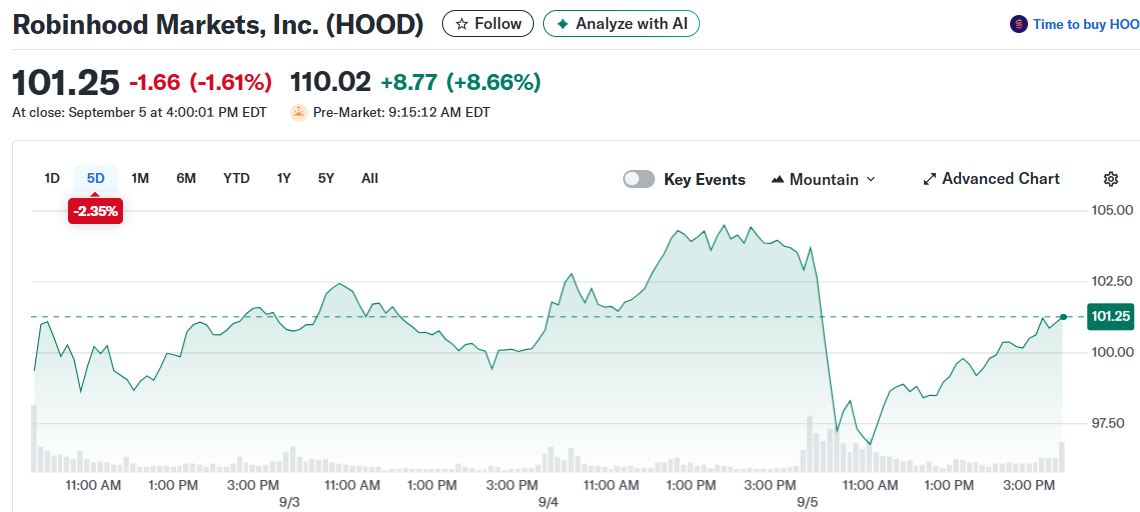The height and width of the screenshot is (512, 1140).
Task: Click the purple coin icon beside Time to buy
Action: click(x=1019, y=24)
